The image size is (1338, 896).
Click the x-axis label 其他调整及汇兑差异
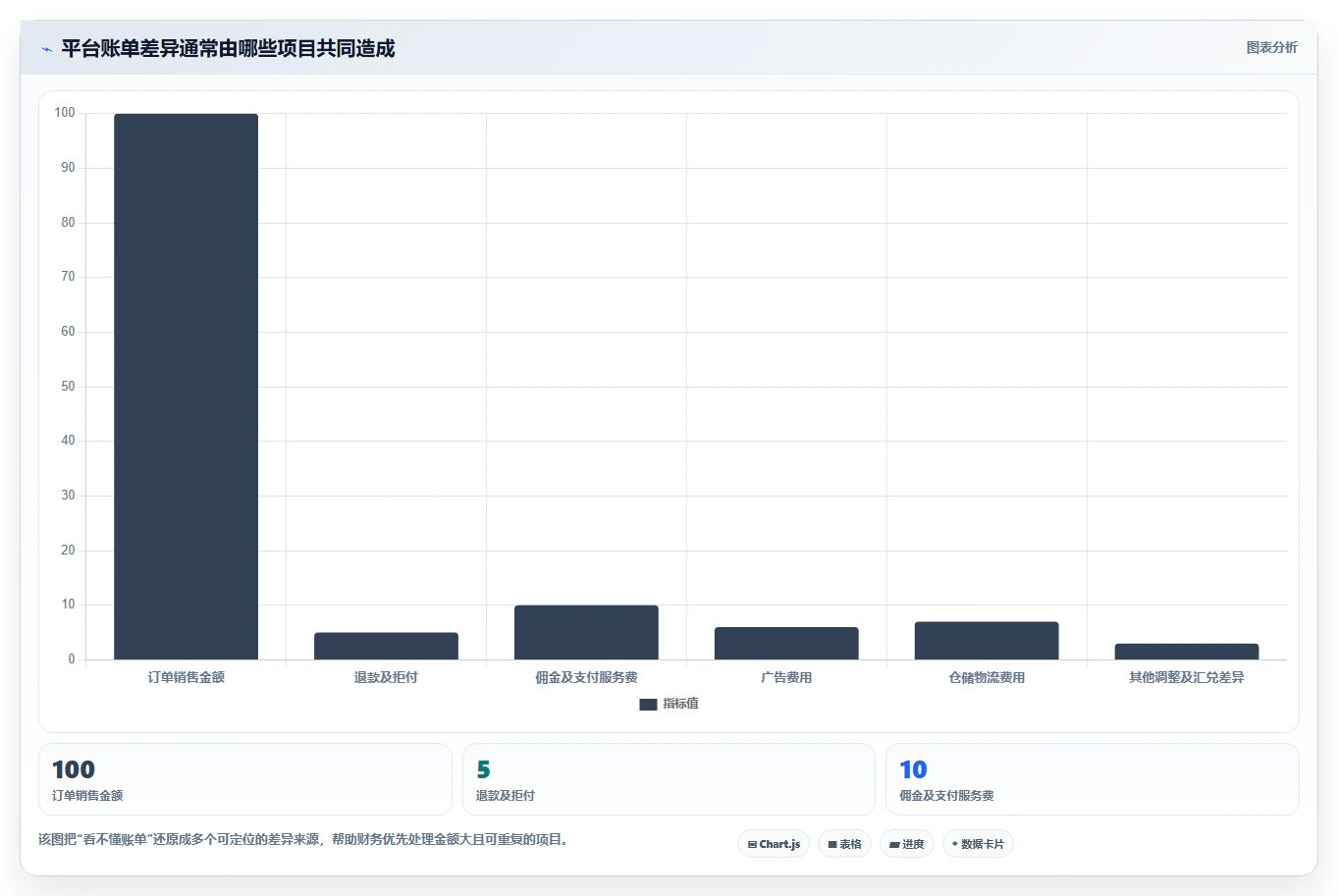pyautogui.click(x=1187, y=677)
